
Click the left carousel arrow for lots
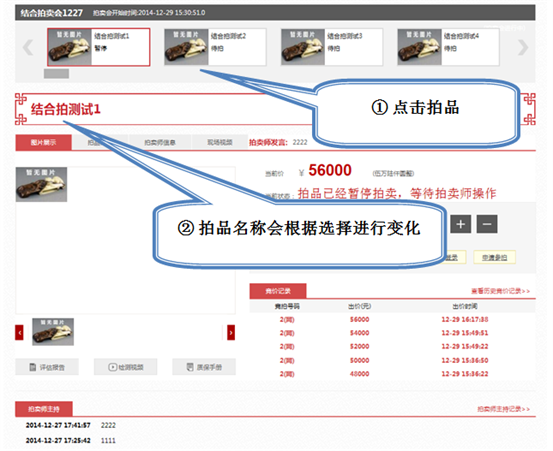28,48
